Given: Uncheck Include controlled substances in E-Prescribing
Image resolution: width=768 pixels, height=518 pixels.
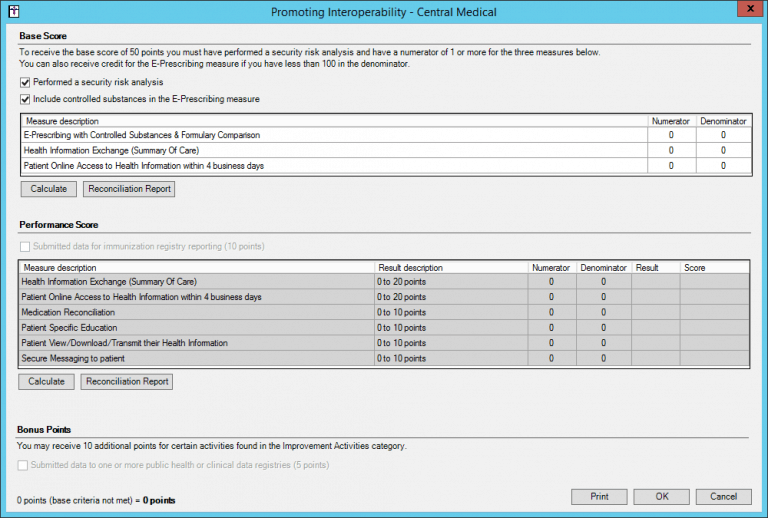Looking at the screenshot, I should point(25,99).
